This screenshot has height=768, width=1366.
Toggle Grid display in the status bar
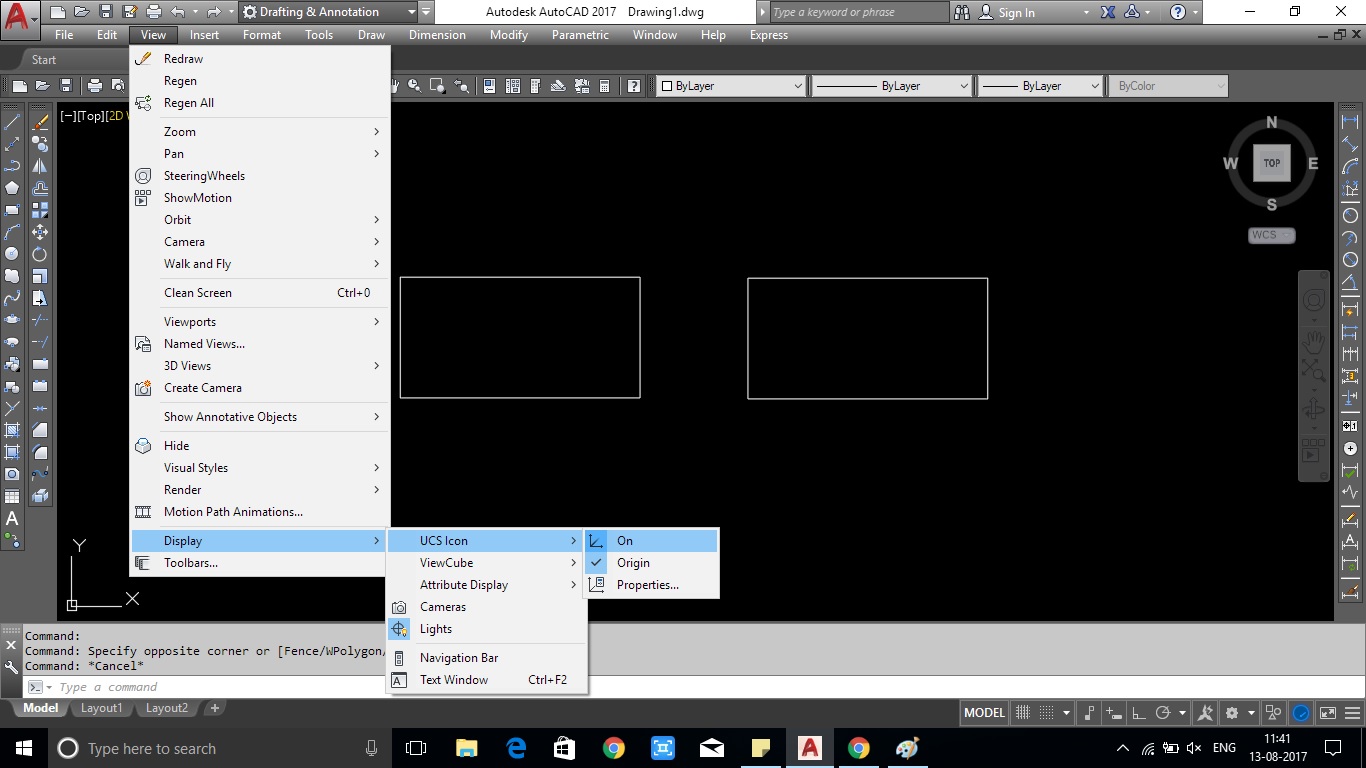click(1023, 712)
